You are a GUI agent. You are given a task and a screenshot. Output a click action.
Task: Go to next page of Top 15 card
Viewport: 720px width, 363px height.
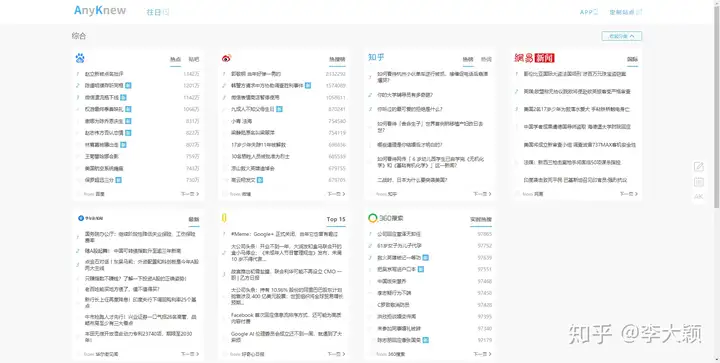click(x=337, y=354)
